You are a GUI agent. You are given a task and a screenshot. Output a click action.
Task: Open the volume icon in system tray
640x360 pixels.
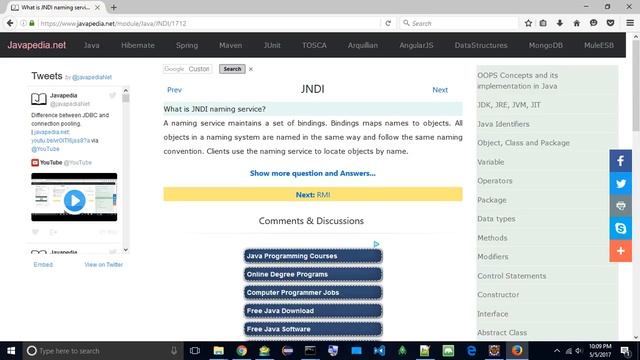tap(578, 351)
